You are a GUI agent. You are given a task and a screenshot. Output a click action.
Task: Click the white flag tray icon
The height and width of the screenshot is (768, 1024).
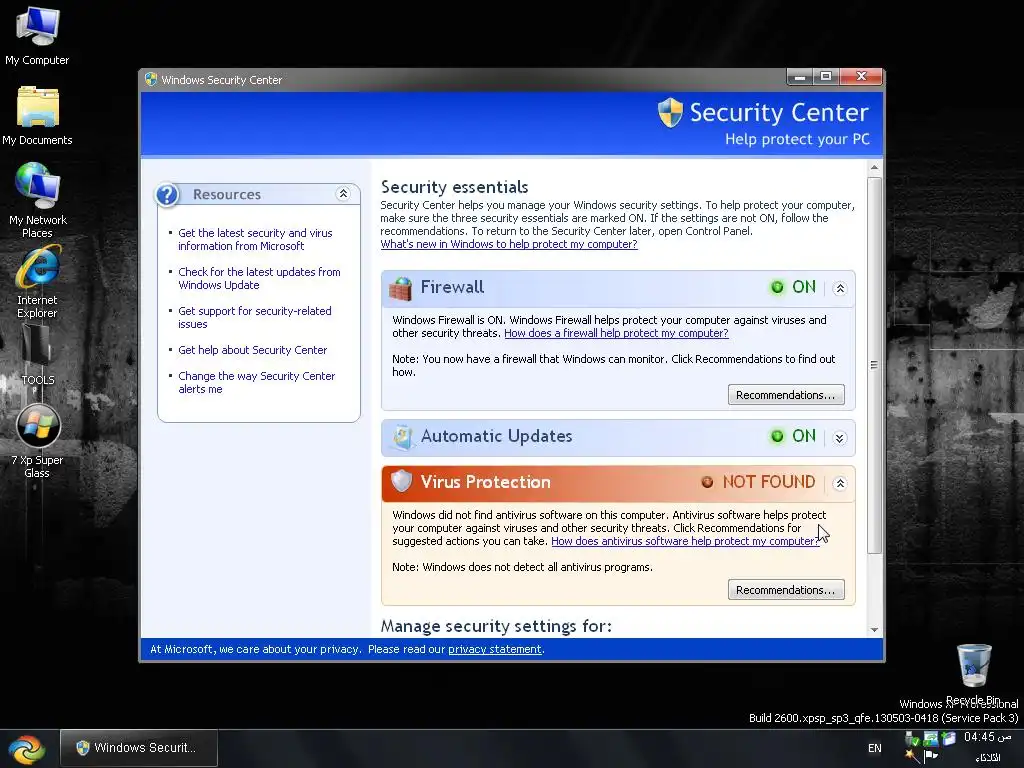[931, 756]
